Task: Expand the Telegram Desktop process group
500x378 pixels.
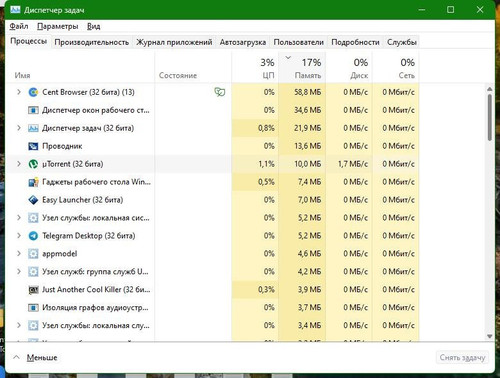Action: [x=19, y=236]
